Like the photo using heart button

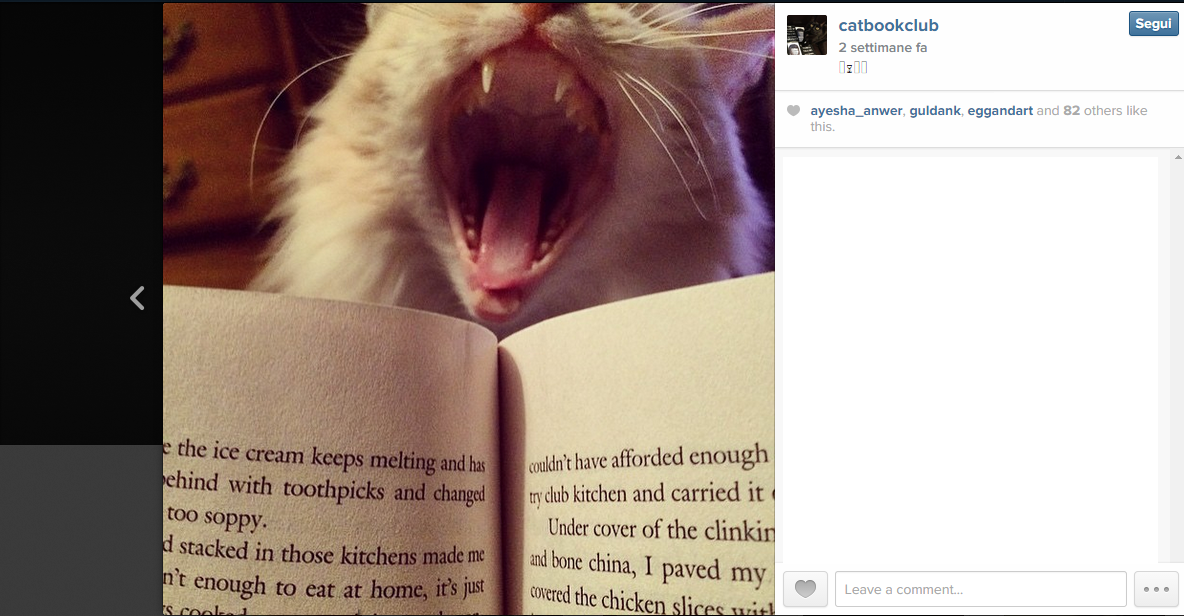(x=805, y=589)
